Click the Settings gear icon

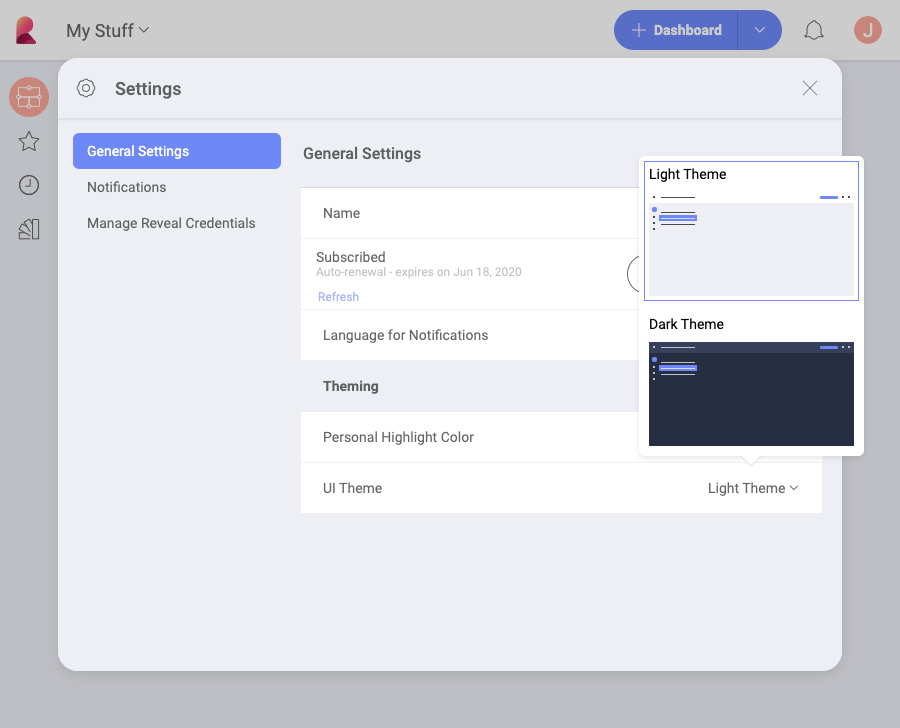(86, 88)
